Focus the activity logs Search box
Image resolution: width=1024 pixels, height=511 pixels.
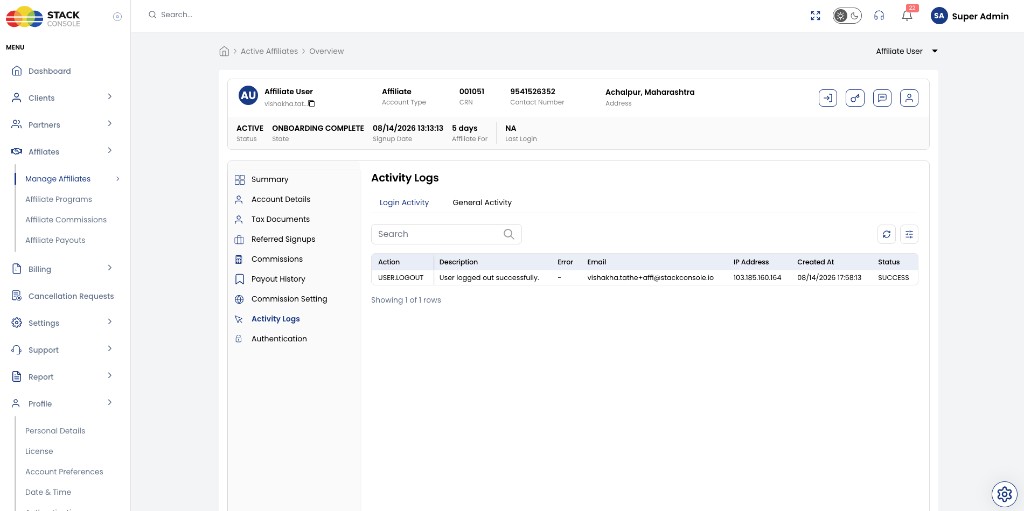(446, 234)
